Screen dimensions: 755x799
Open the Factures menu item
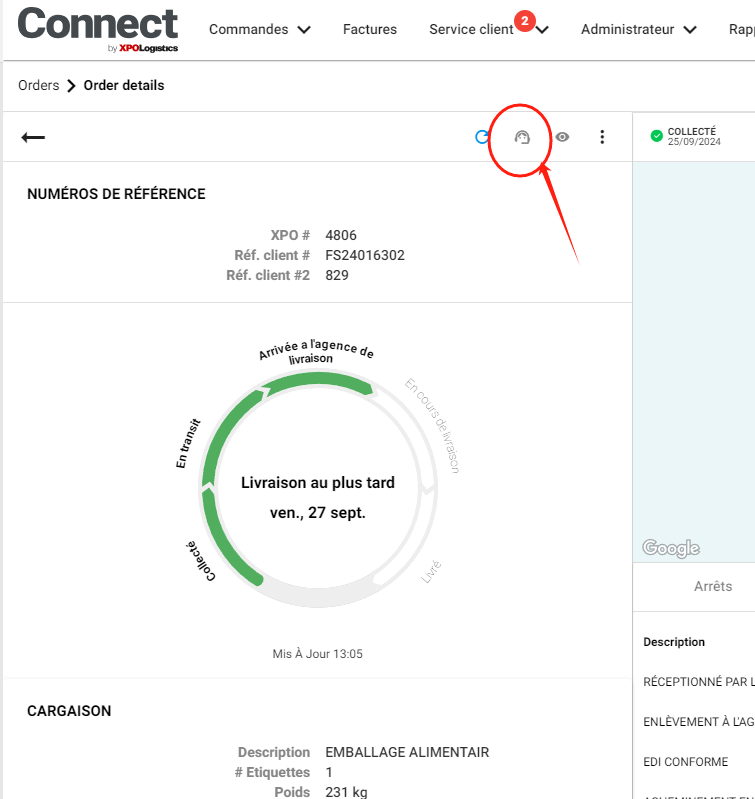(369, 30)
